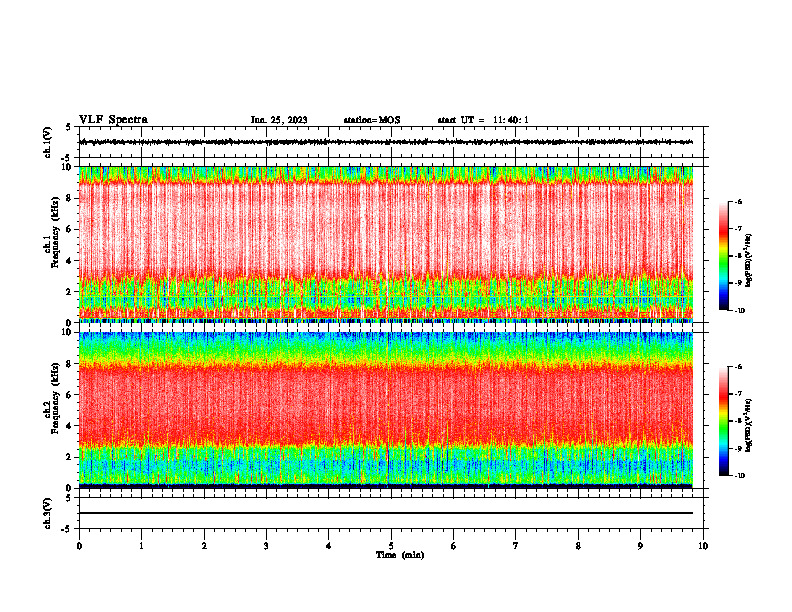Screen dimensions: 792x612
Task: Click time axis tick label '4'
Action: coord(329,546)
